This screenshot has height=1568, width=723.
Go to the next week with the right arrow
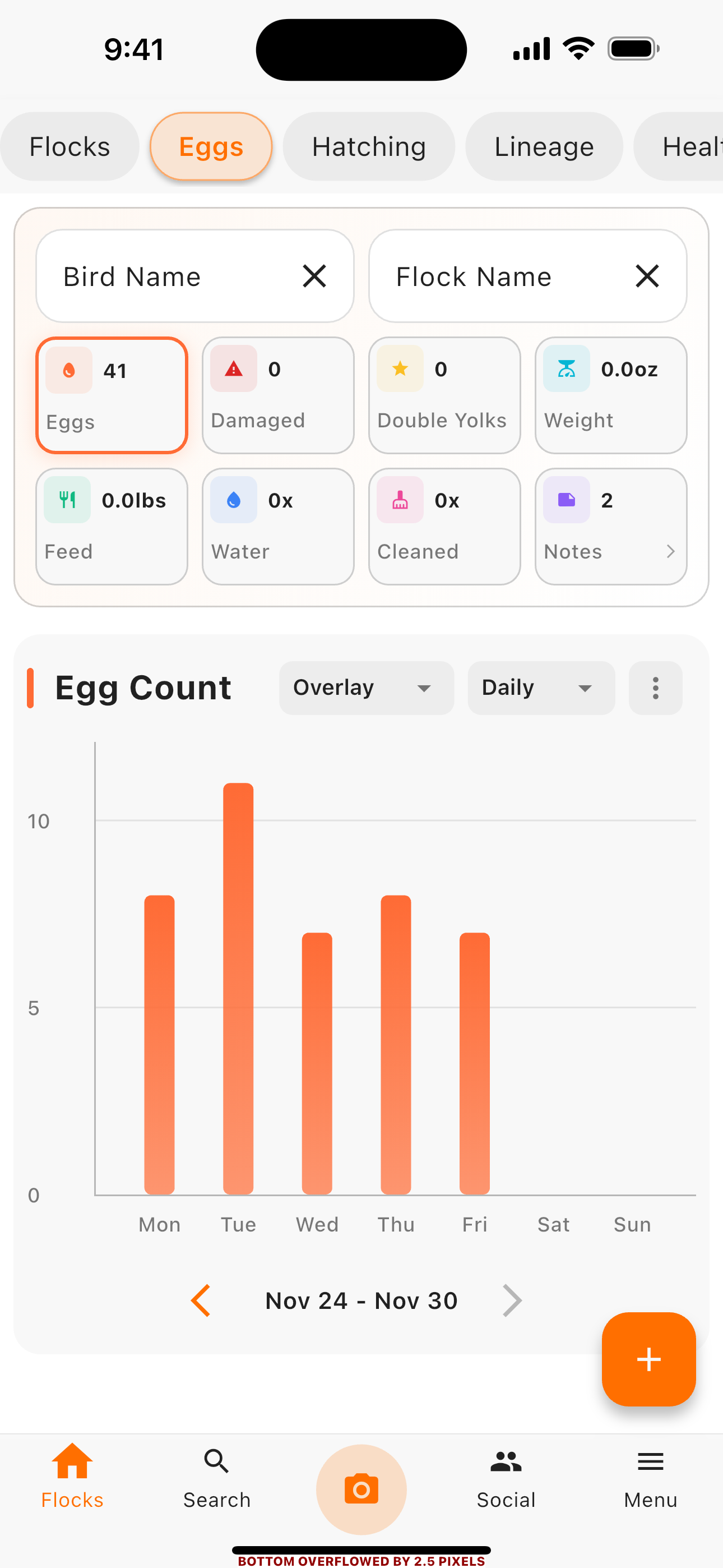point(512,1301)
